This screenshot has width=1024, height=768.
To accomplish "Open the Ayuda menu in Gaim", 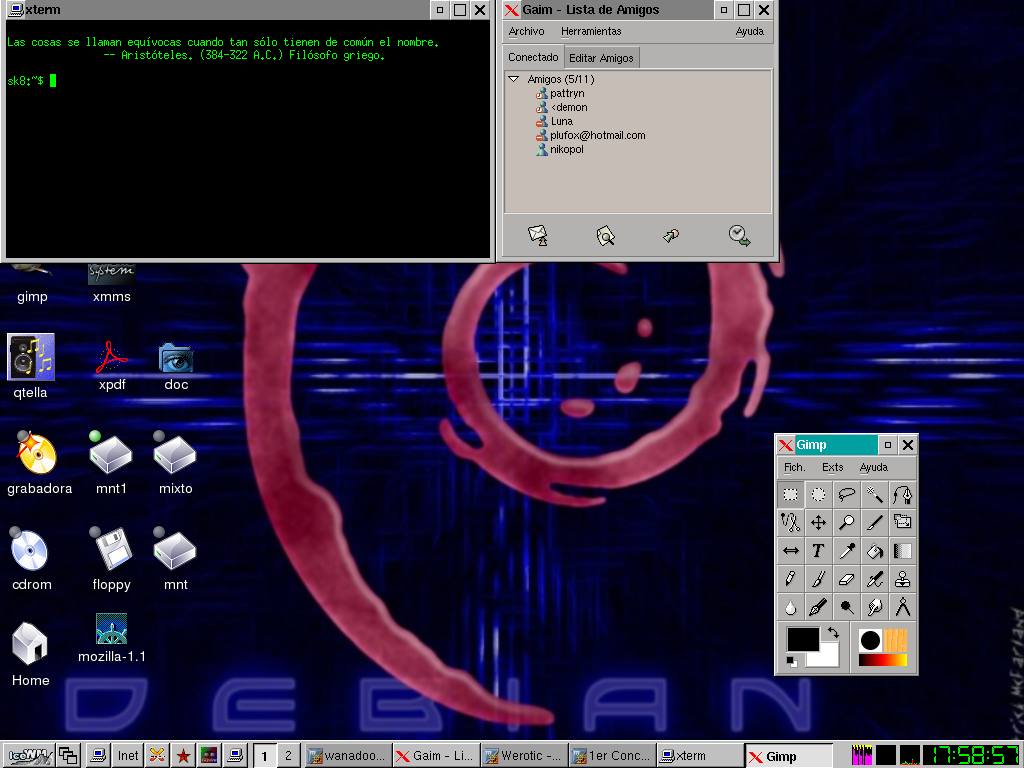I will click(x=749, y=31).
